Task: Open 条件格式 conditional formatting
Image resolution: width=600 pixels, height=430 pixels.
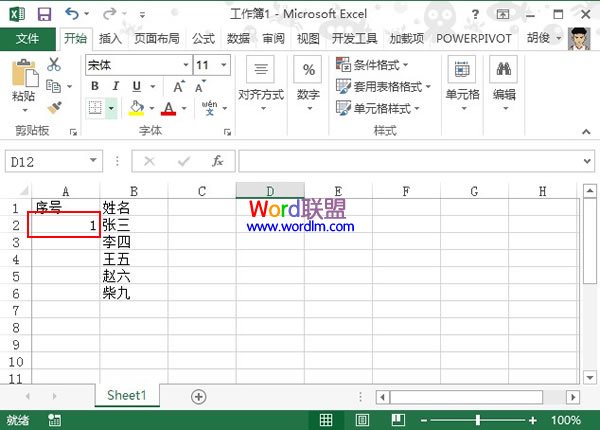Action: point(372,65)
